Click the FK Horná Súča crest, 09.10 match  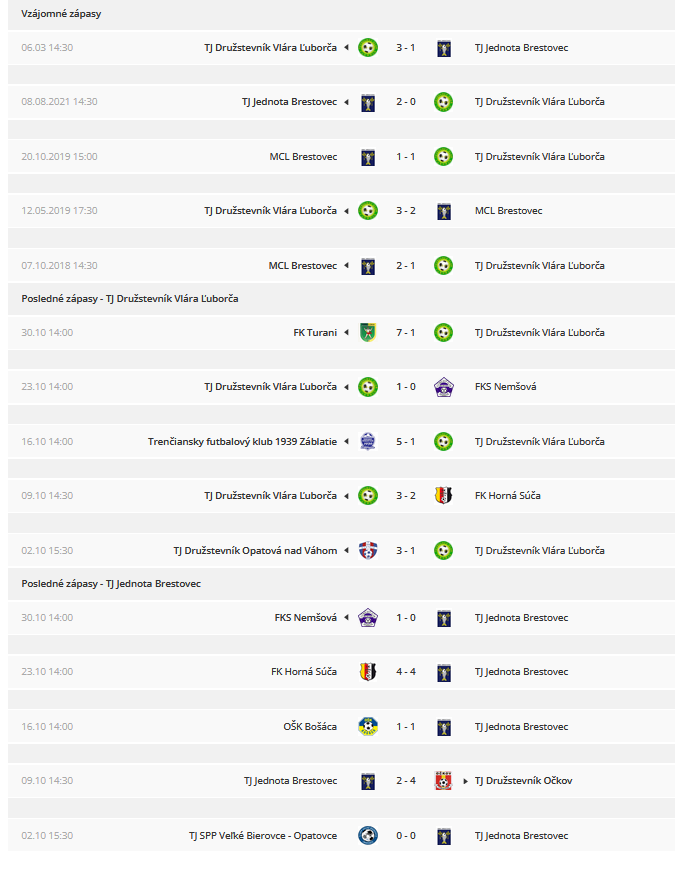pyautogui.click(x=443, y=495)
